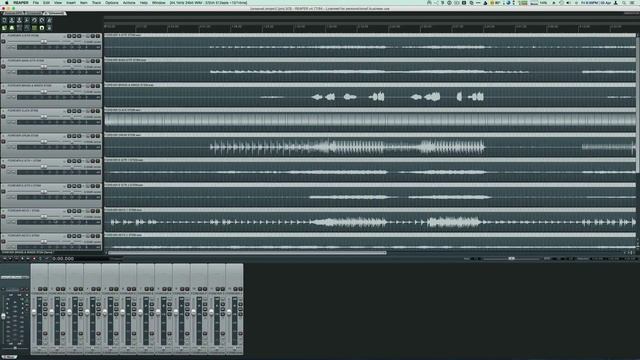640x360 pixels.
Task: Click the master volume fader in mixer
Action: pos(3,316)
